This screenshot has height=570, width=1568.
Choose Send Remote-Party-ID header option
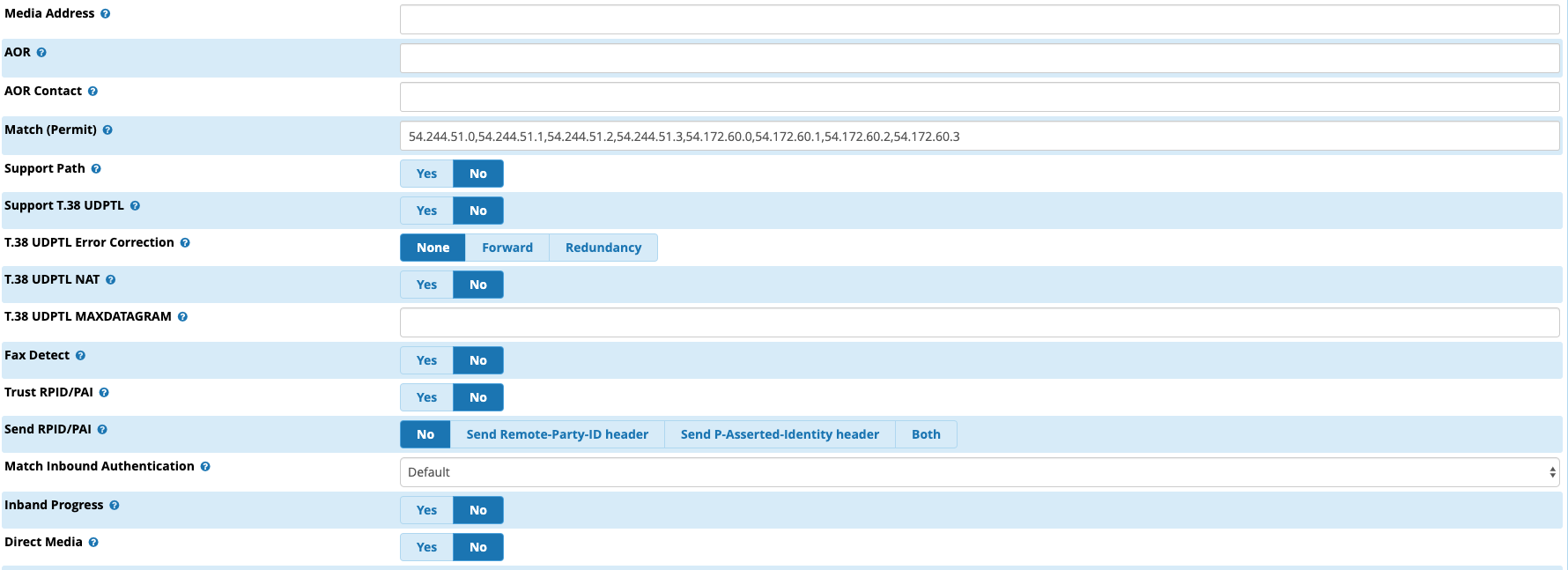[558, 434]
